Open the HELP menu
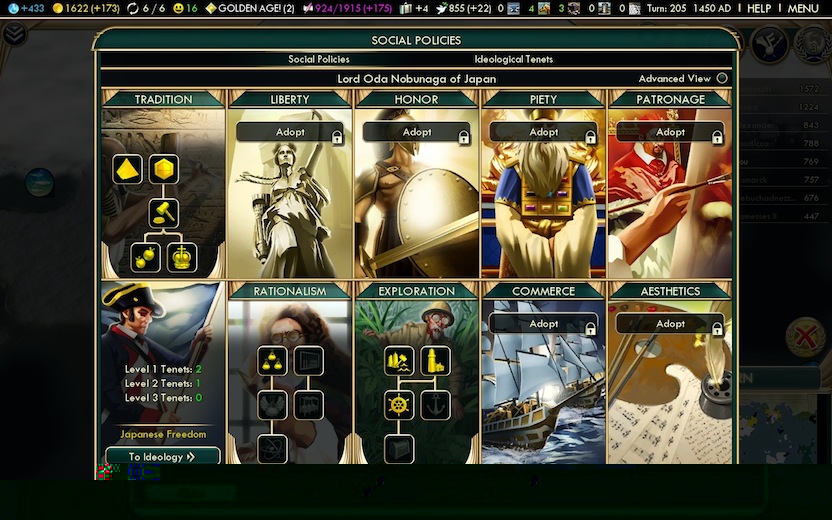The width and height of the screenshot is (832, 520). point(759,8)
